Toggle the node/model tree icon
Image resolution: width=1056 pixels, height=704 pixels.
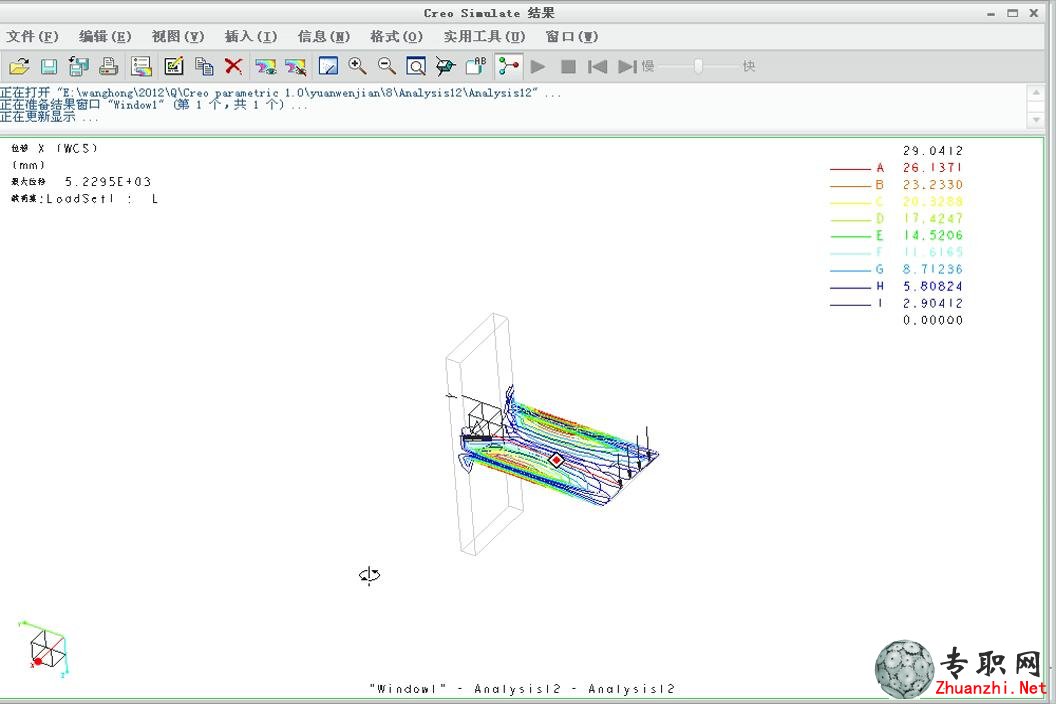508,66
